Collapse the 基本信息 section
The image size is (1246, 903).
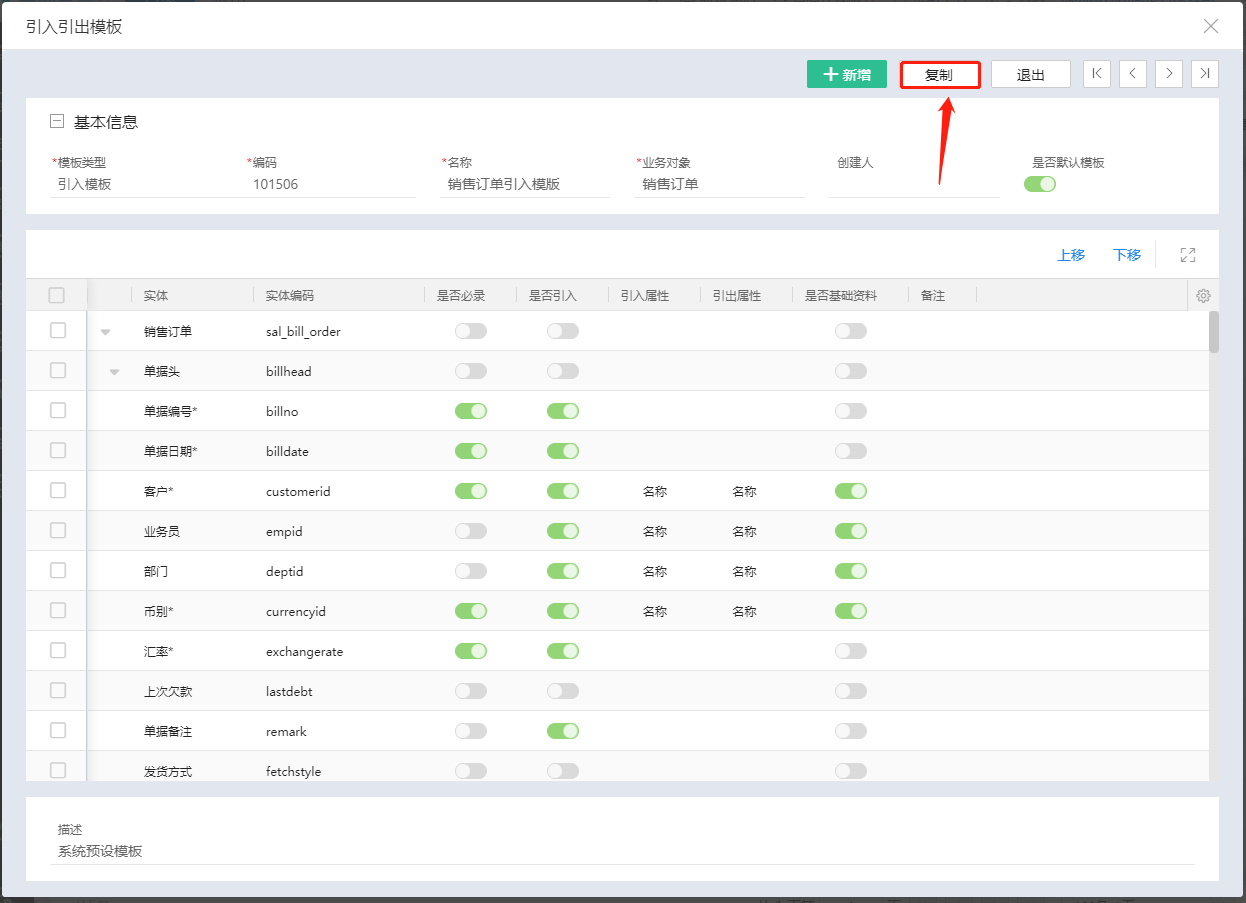point(57,122)
